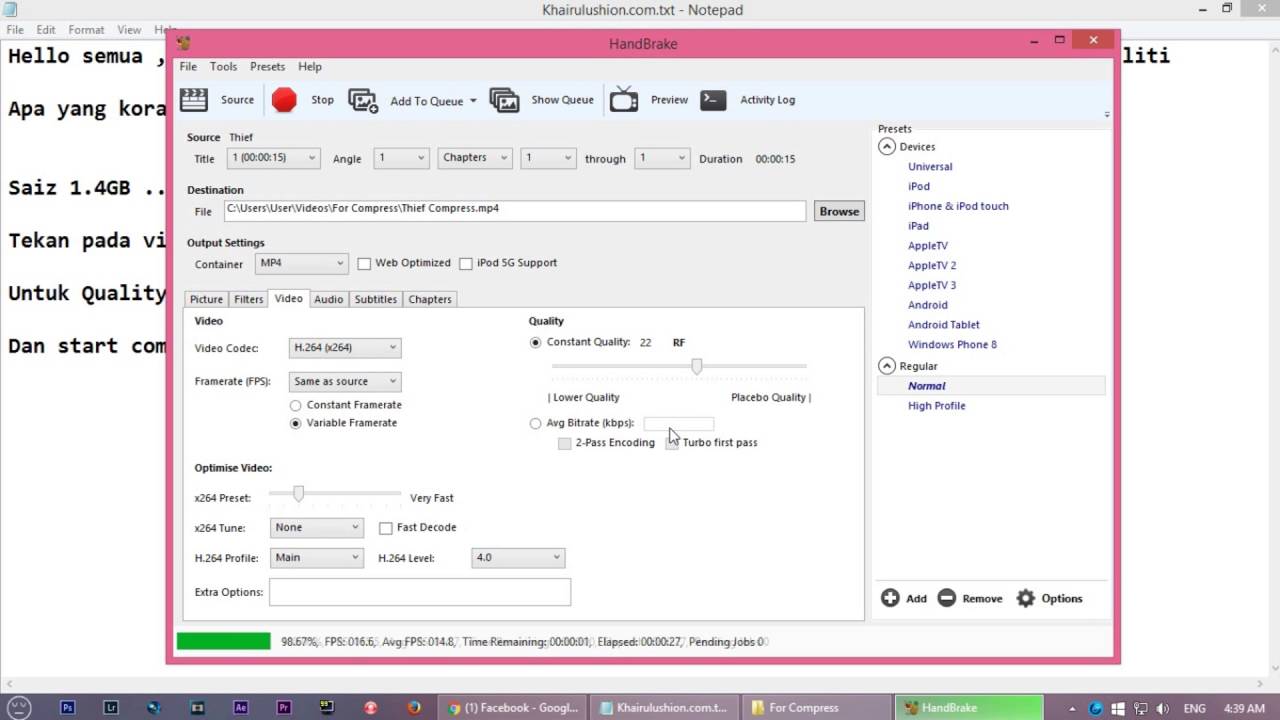
Task: Open Firefox from the taskbar
Action: pos(414,707)
